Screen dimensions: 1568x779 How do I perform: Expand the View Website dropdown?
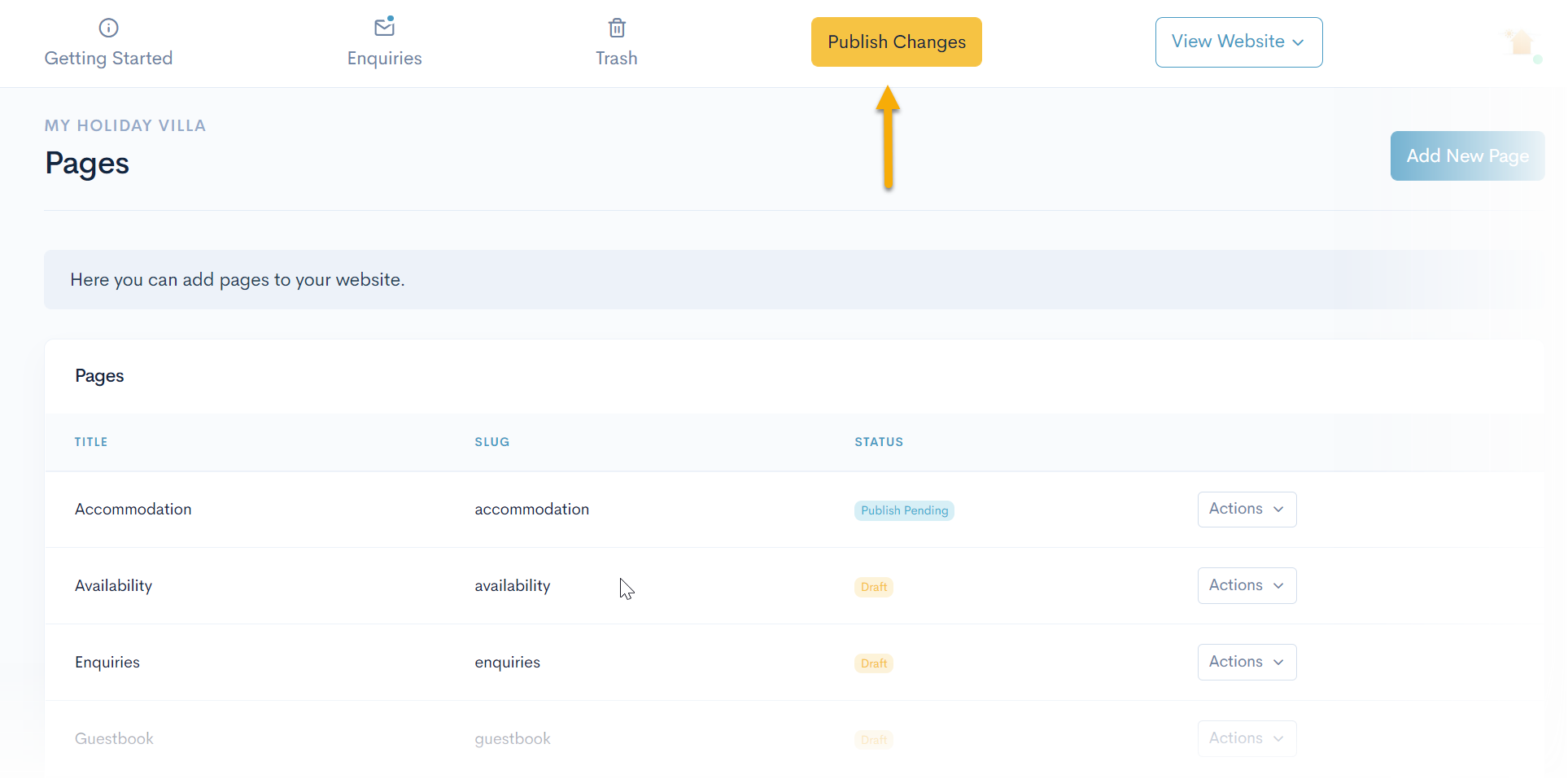click(1238, 42)
